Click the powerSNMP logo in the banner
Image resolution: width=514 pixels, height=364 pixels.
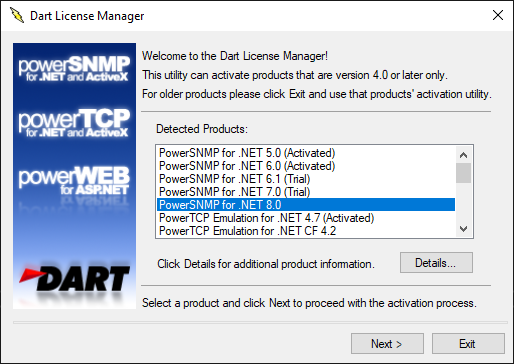(x=74, y=69)
